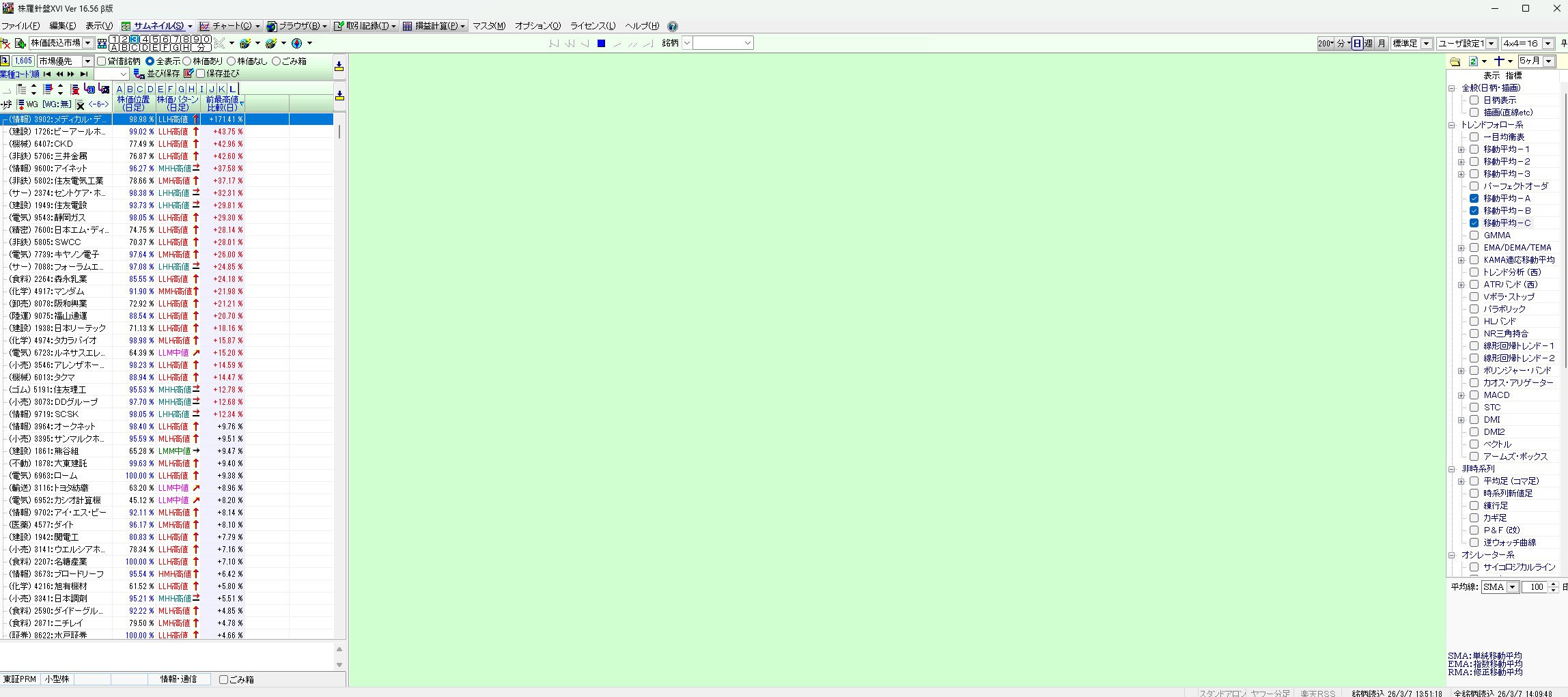Enable the MACD indicator checkbox
The height and width of the screenshot is (697, 1568).
(1474, 395)
